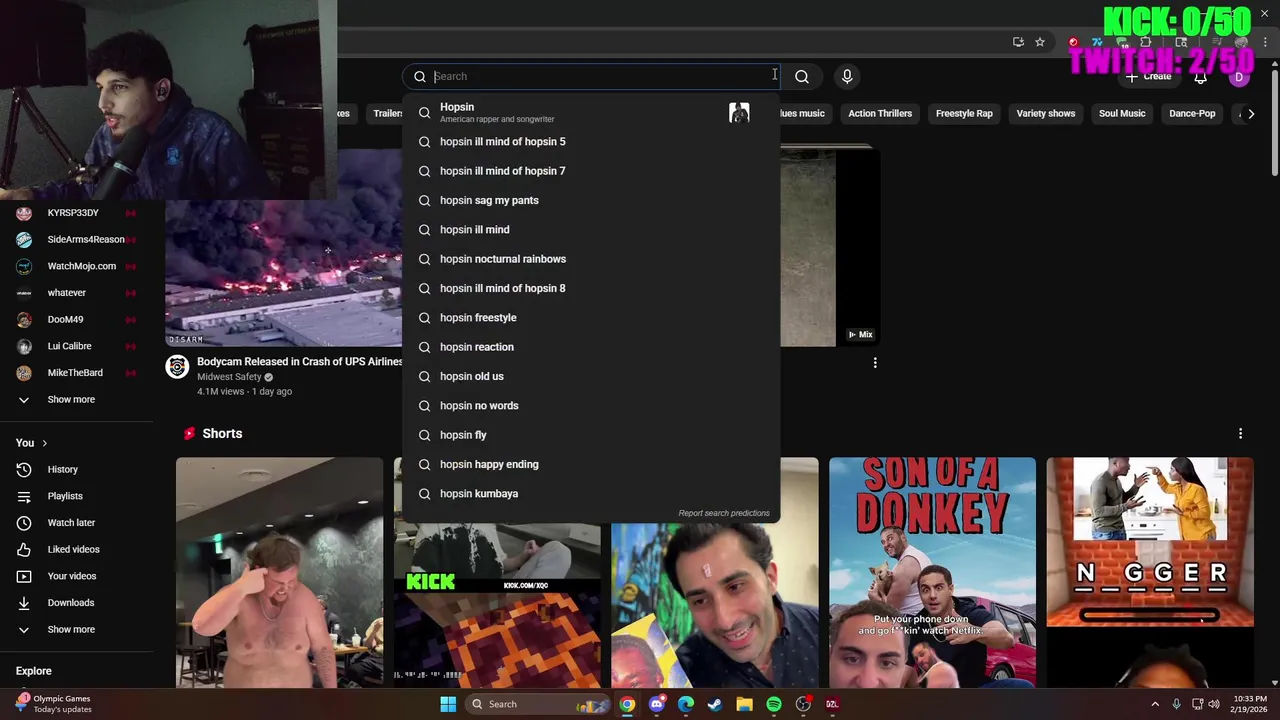
Task: Click the Downloads arrow icon
Action: [24, 603]
